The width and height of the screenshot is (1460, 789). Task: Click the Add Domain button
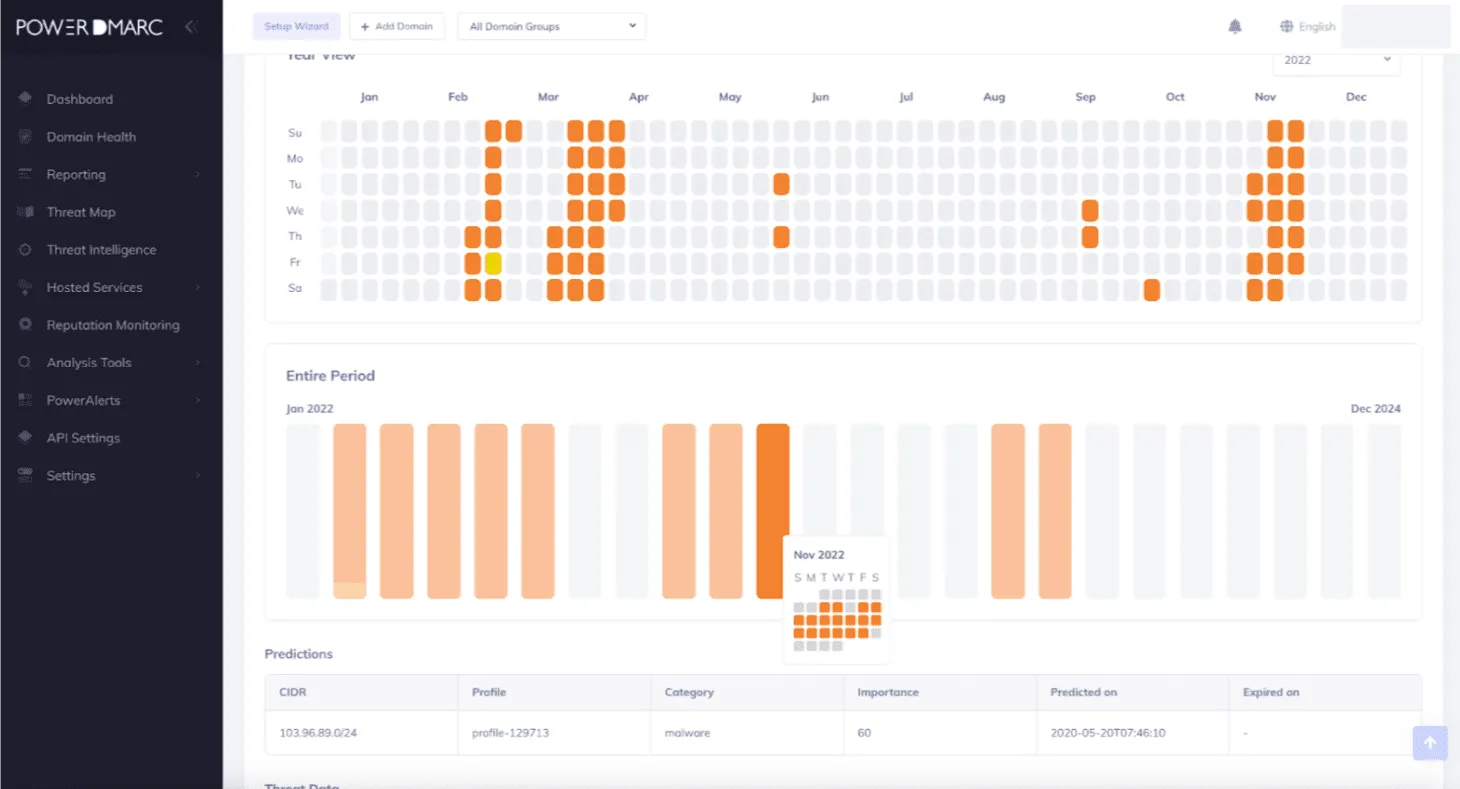click(397, 26)
